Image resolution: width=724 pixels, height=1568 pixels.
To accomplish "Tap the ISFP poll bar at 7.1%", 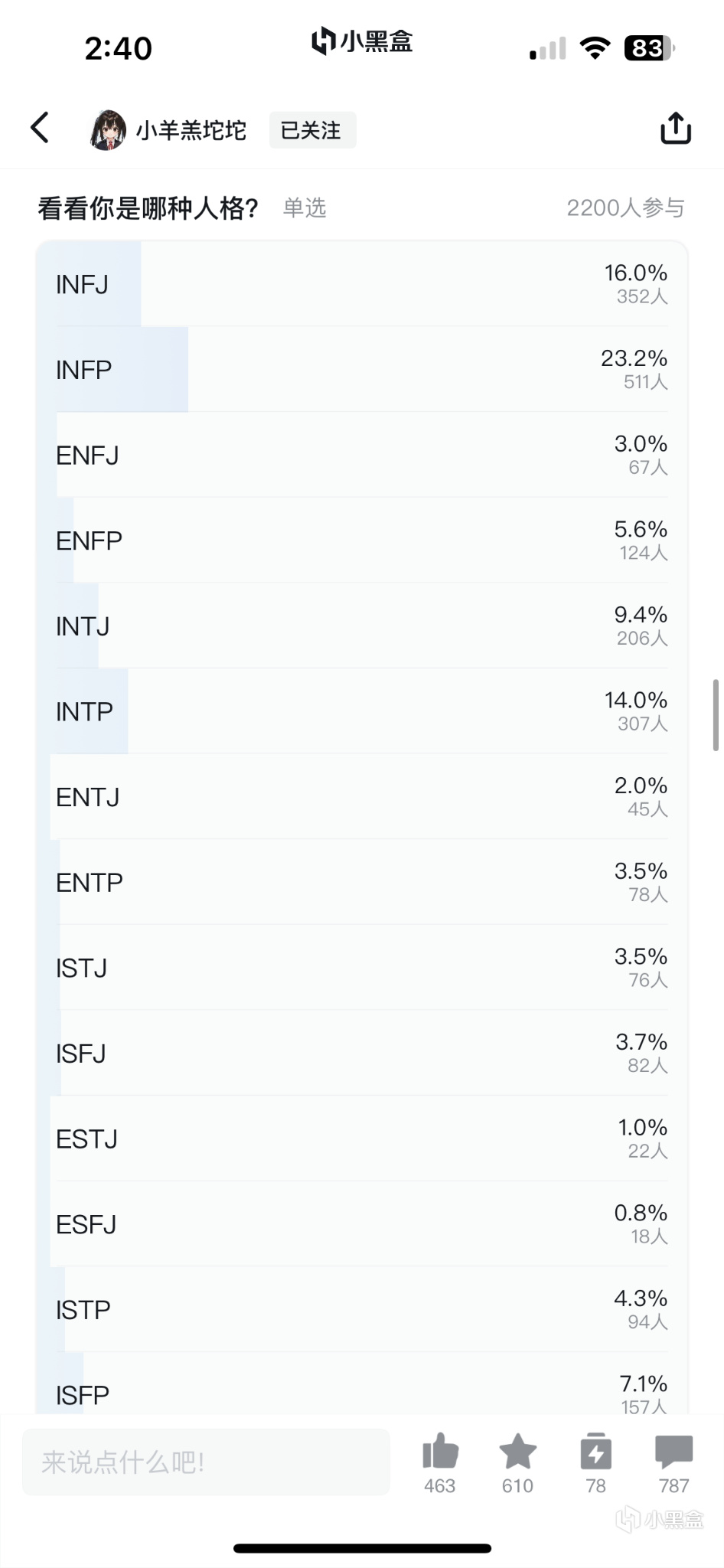I will tap(362, 1383).
